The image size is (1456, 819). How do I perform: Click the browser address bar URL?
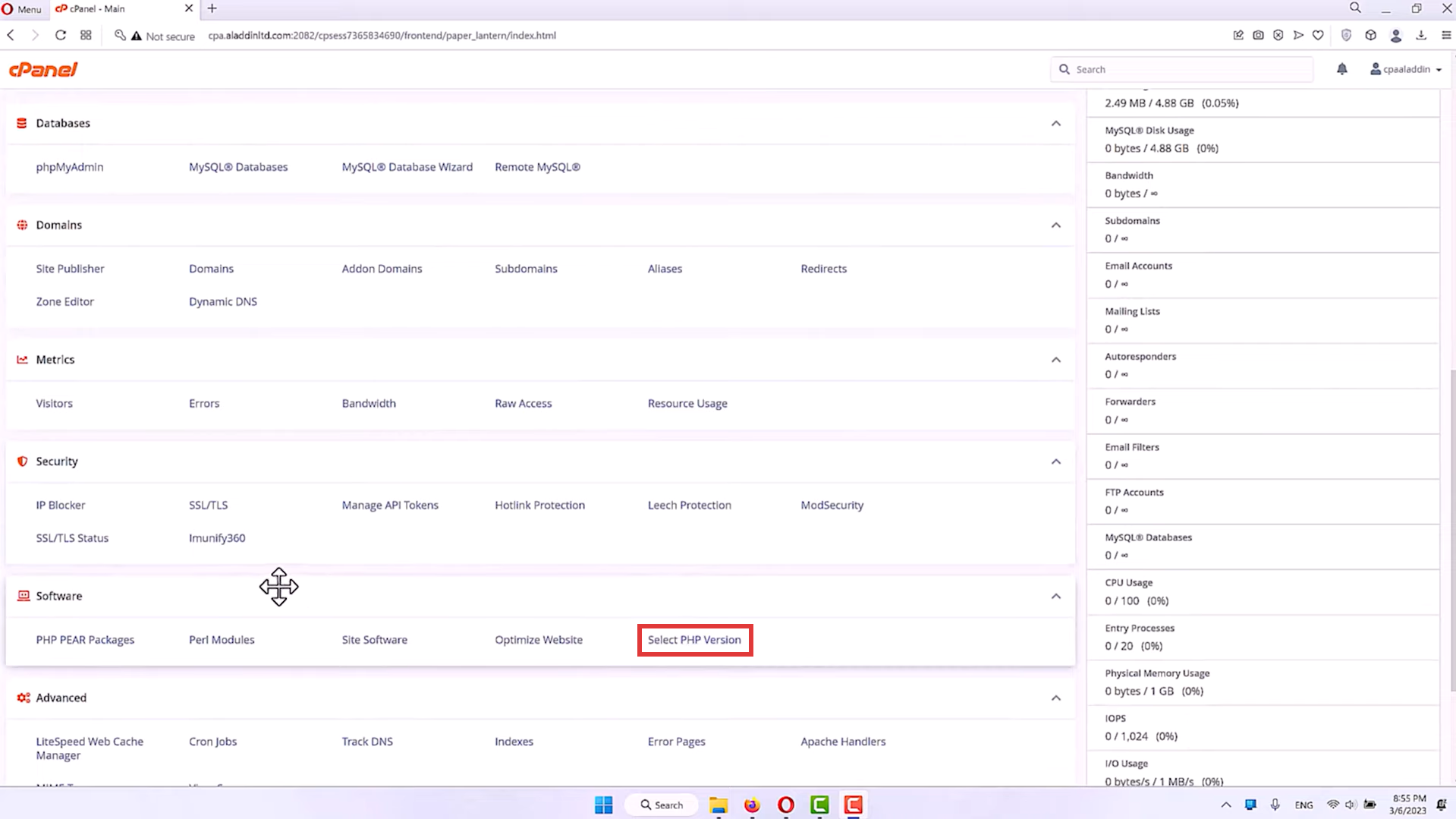point(382,36)
